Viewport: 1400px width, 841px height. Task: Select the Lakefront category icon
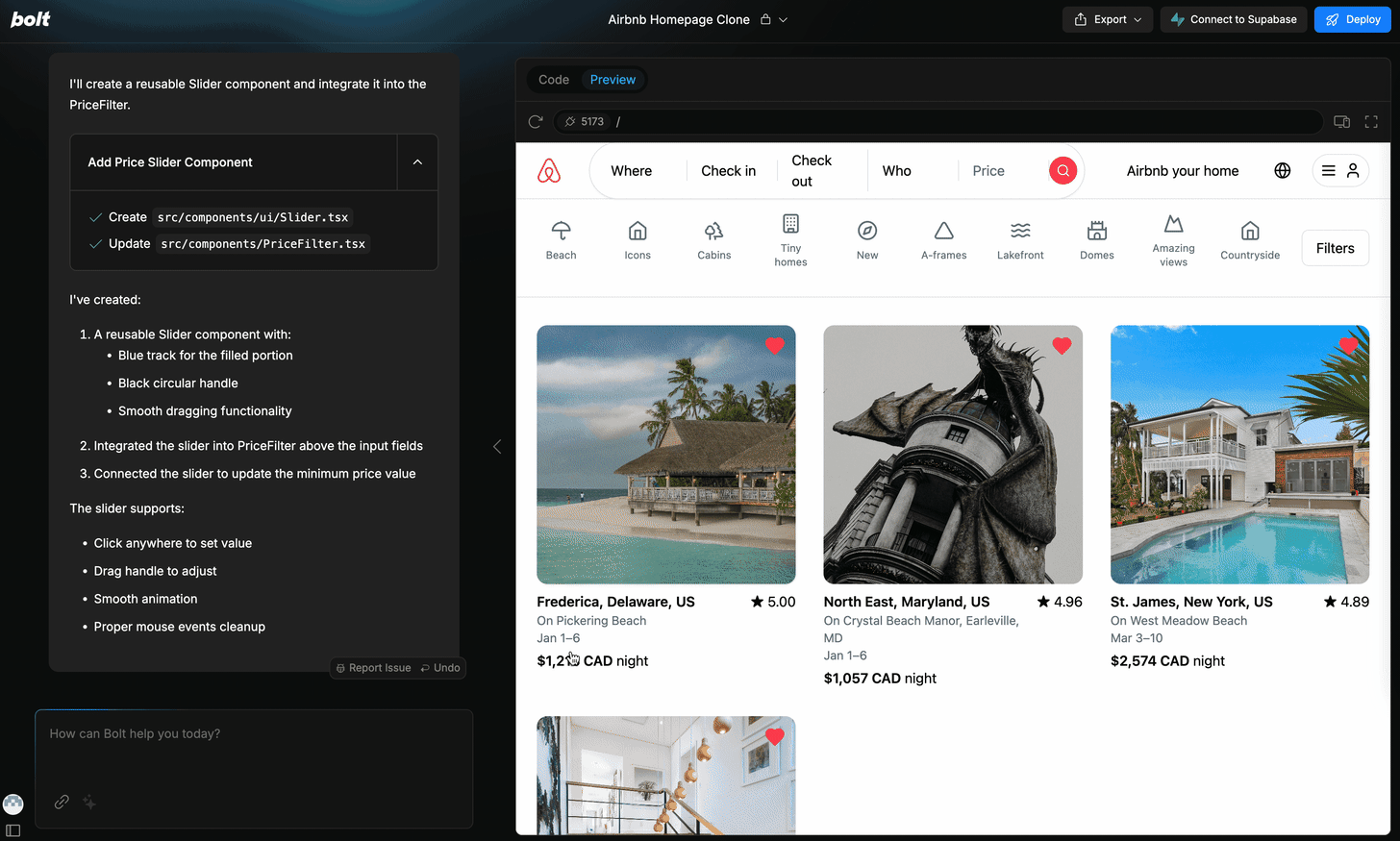point(1020,231)
